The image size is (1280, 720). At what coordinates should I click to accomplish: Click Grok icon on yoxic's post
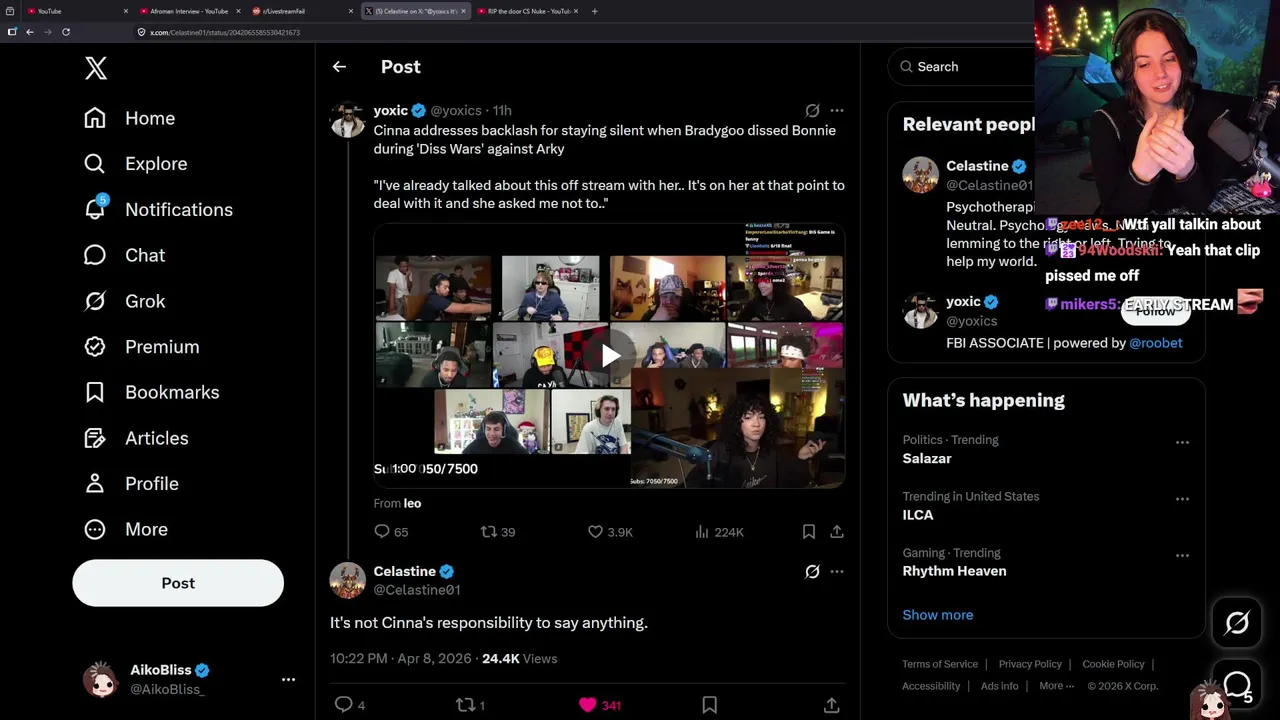click(x=812, y=111)
